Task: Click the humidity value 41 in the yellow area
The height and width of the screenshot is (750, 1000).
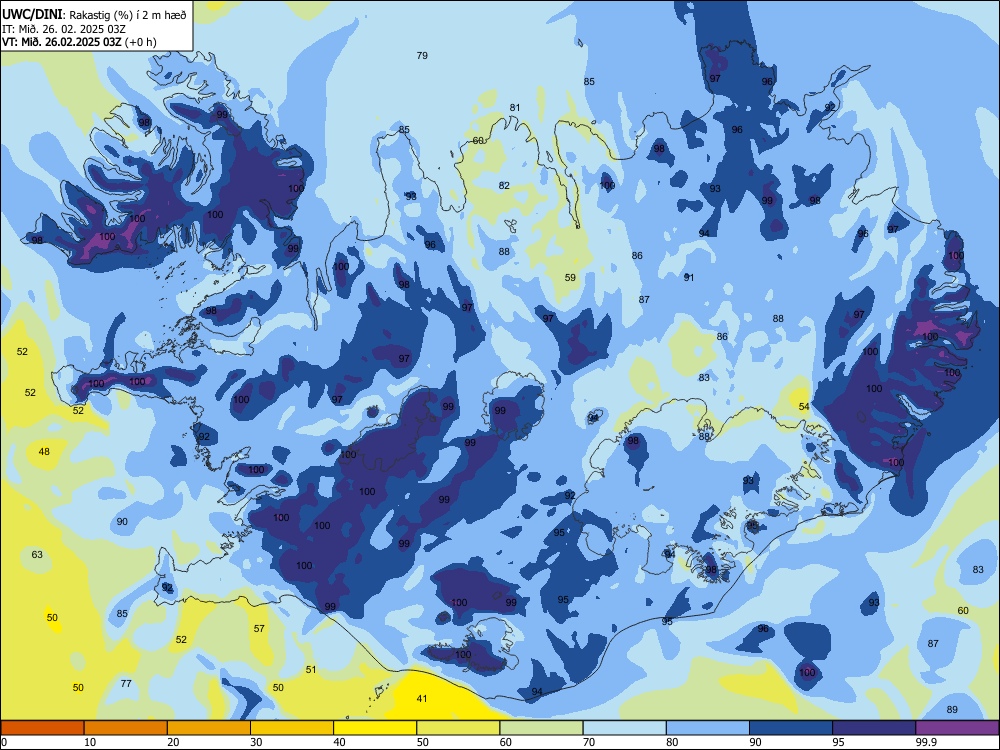Action: (422, 698)
